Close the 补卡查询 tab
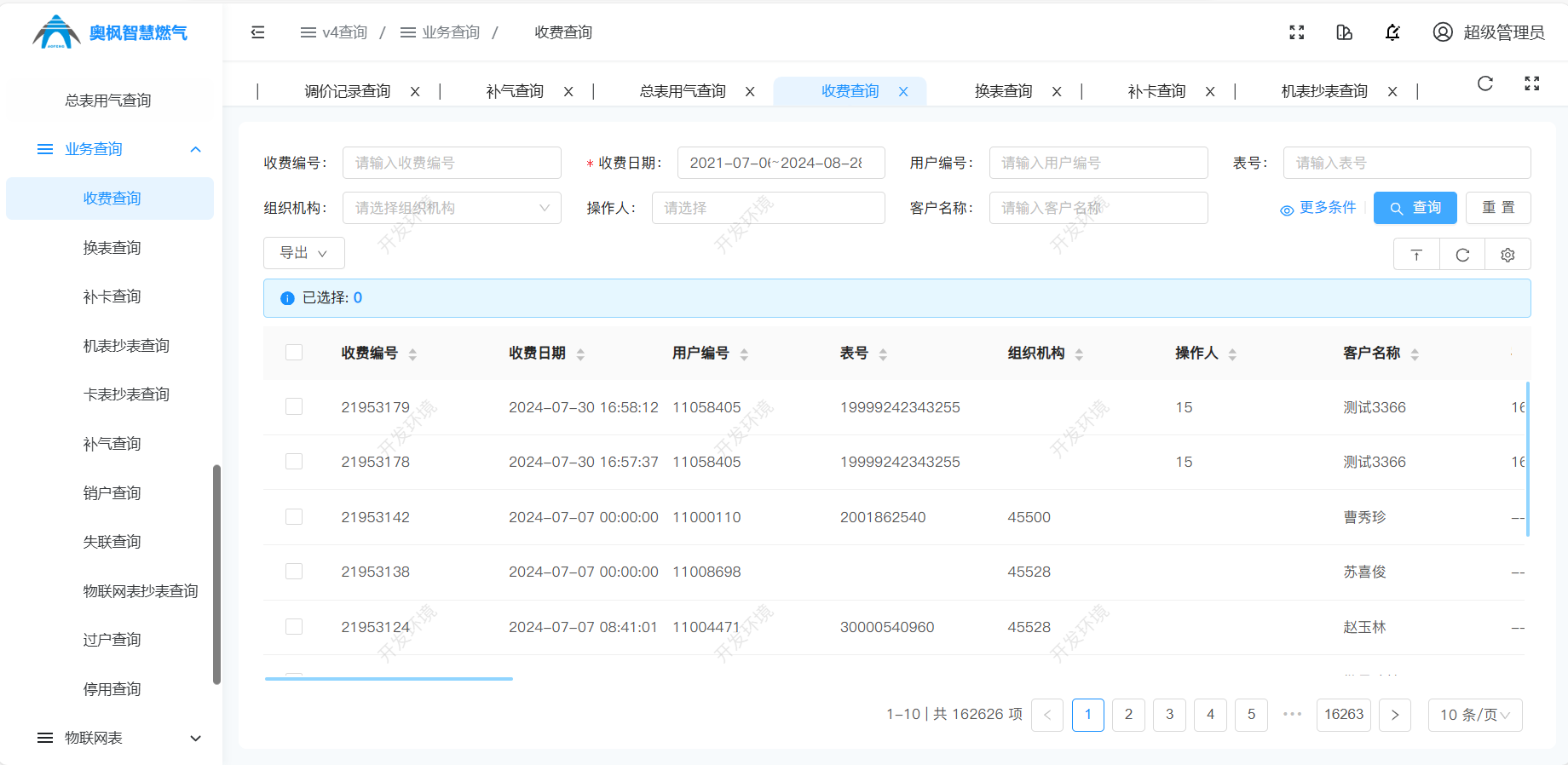1568x765 pixels. (1210, 91)
